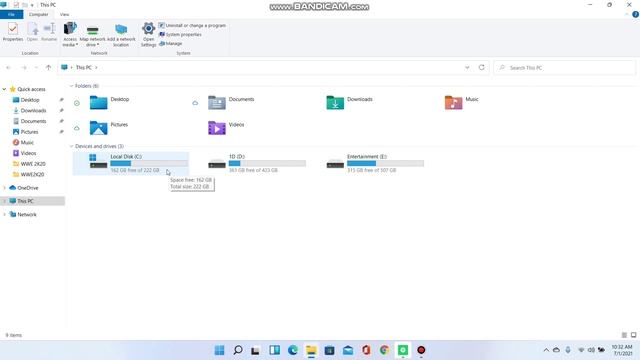Open System properties
The width and height of the screenshot is (640, 360).
coord(180,34)
